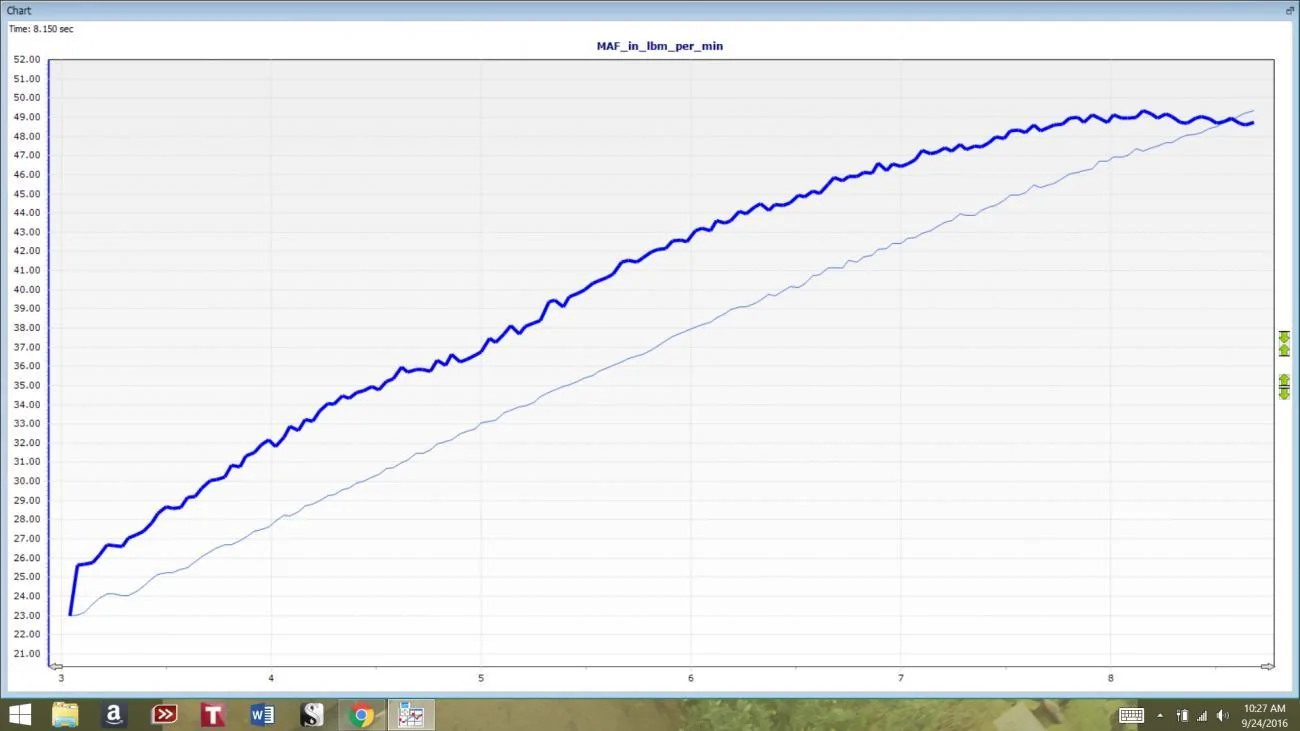This screenshot has width=1300, height=731.
Task: Click the x-axis label 8
Action: point(1111,678)
